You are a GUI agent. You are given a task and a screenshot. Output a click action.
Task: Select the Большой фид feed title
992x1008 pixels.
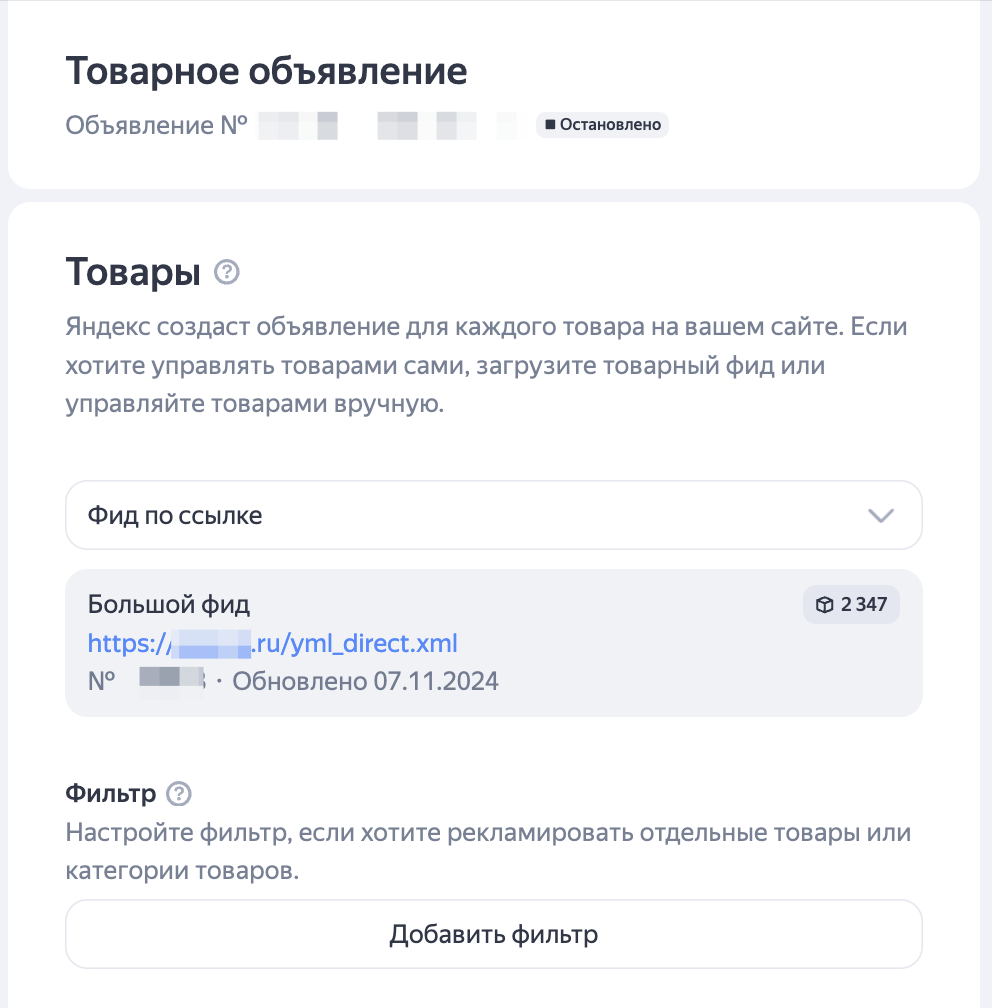pyautogui.click(x=168, y=604)
